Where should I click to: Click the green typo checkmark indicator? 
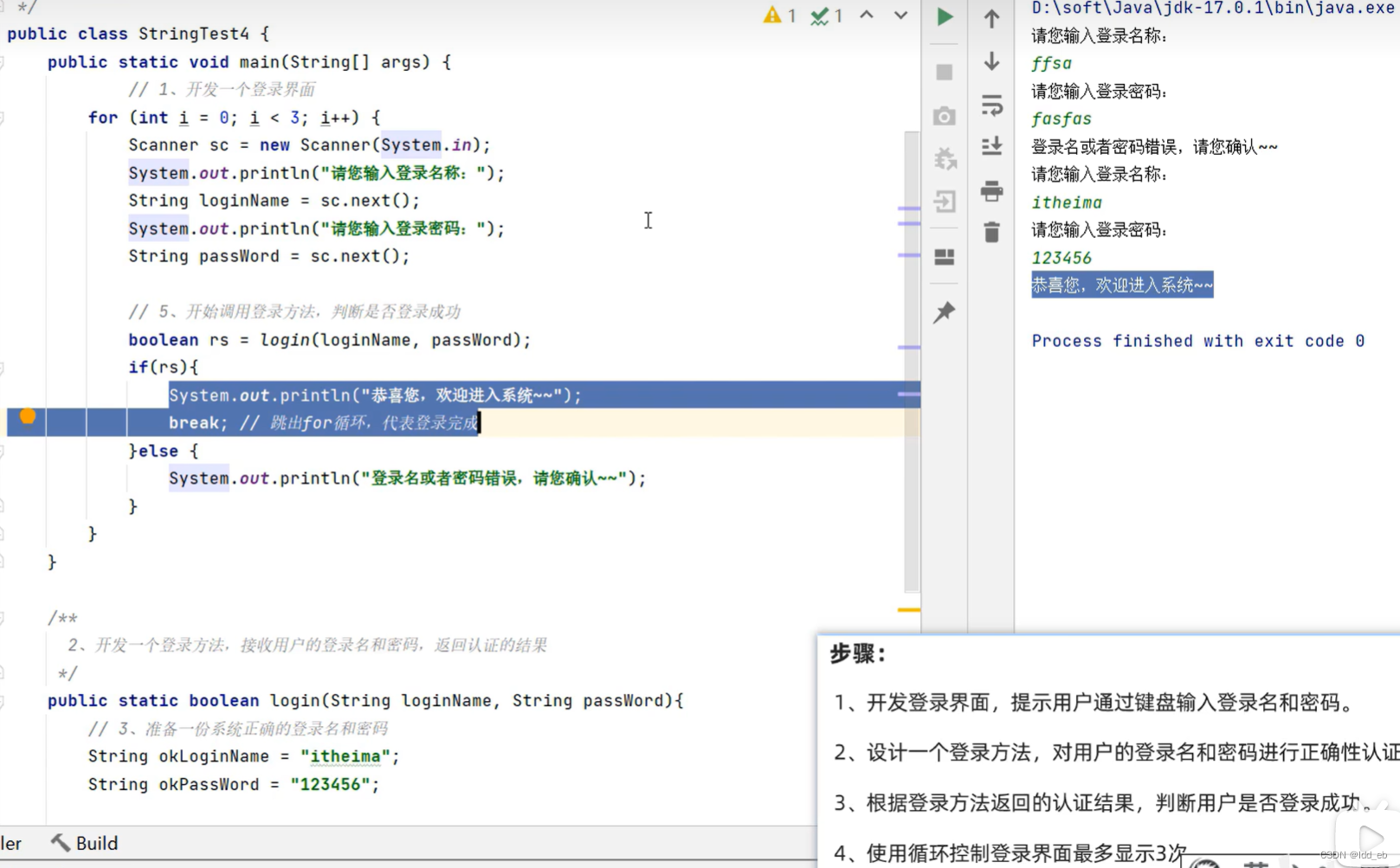tap(827, 16)
